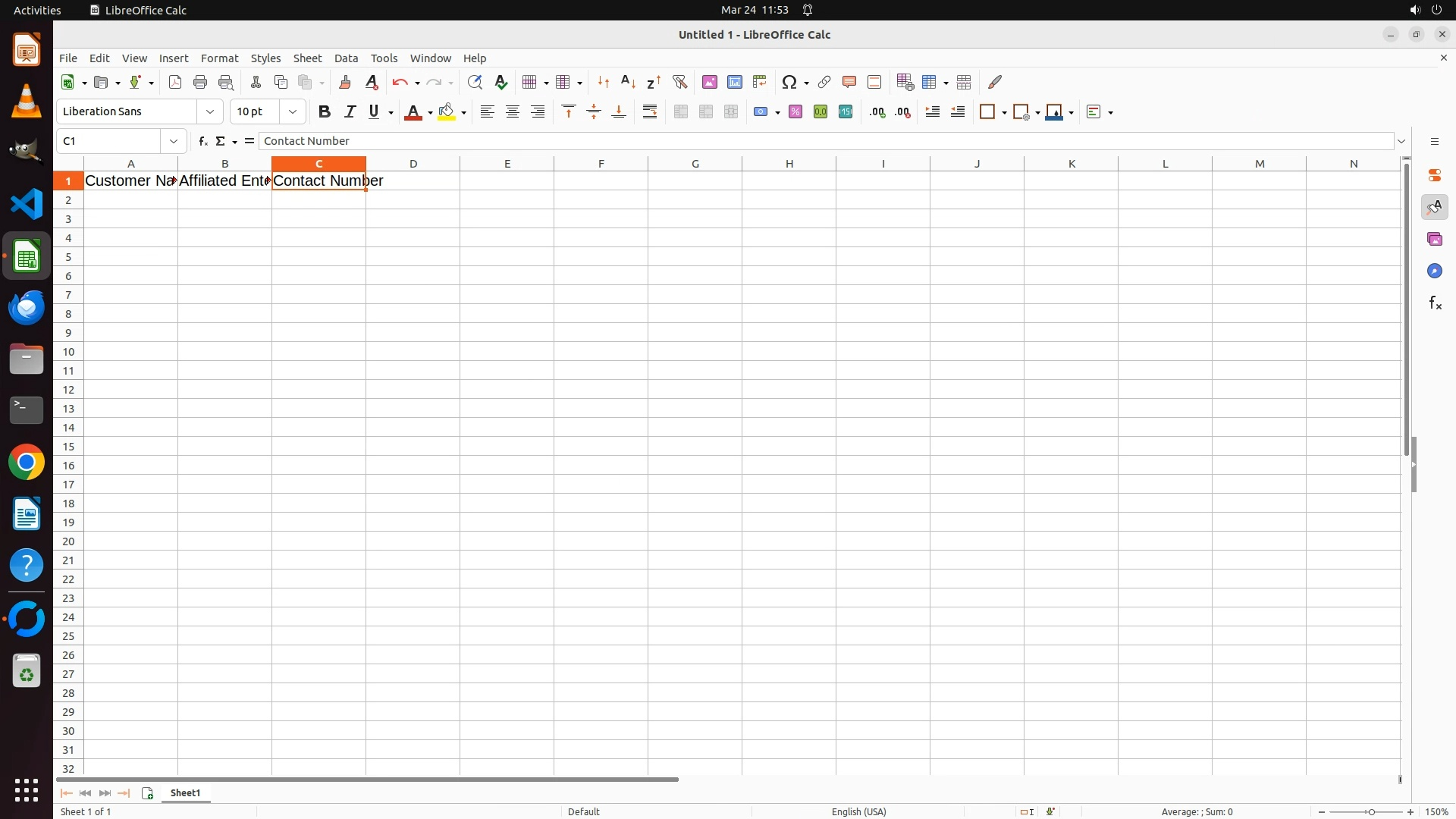
Task: Toggle italic formatting
Action: pos(350,111)
